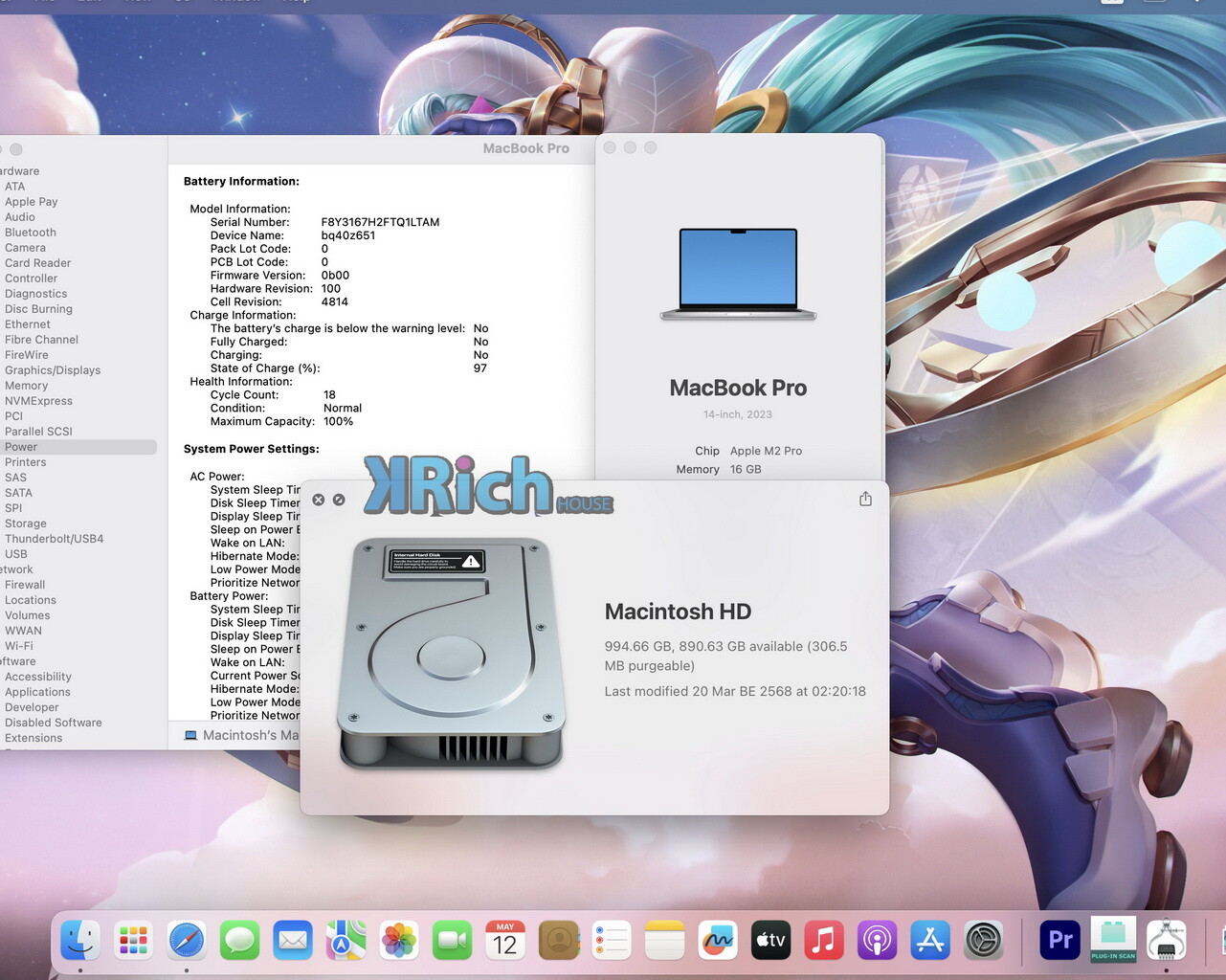The image size is (1226, 980).
Task: Select Ethernet in the sidebar
Action: [x=28, y=324]
